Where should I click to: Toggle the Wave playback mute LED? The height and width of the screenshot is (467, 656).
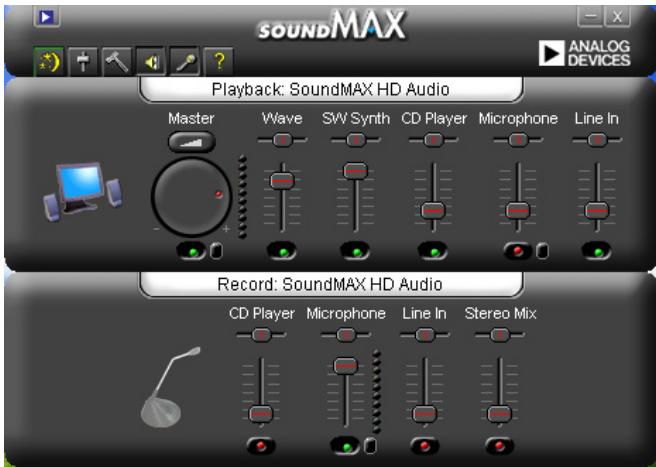(282, 251)
